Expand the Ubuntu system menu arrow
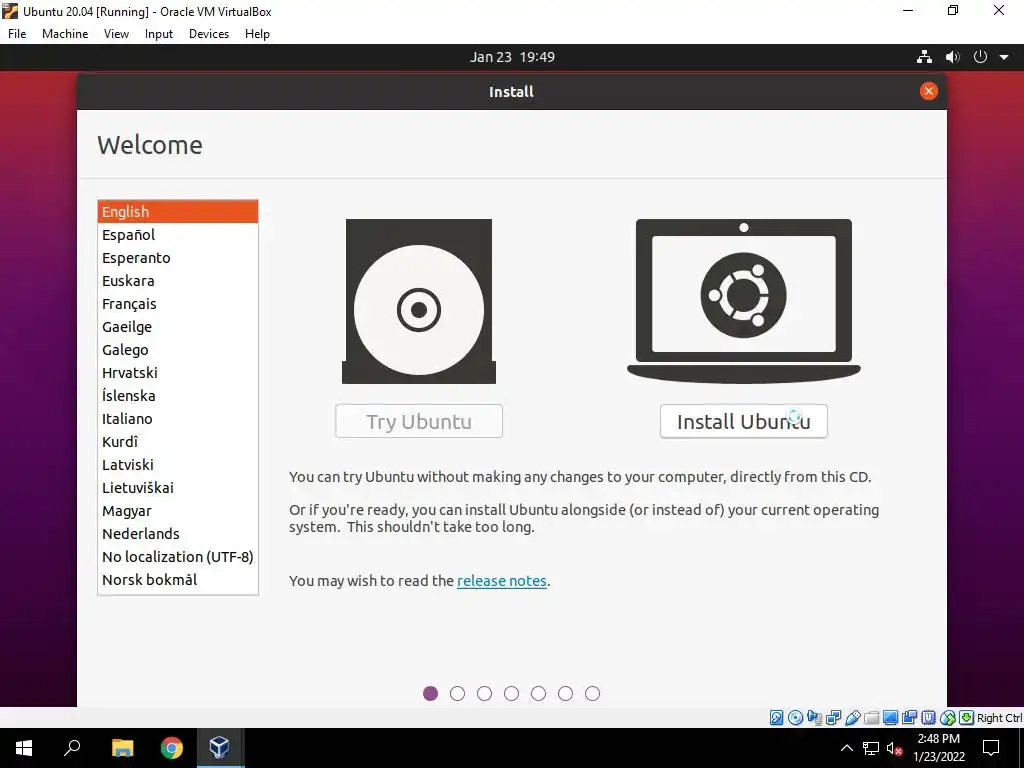The height and width of the screenshot is (768, 1024). tap(1004, 57)
